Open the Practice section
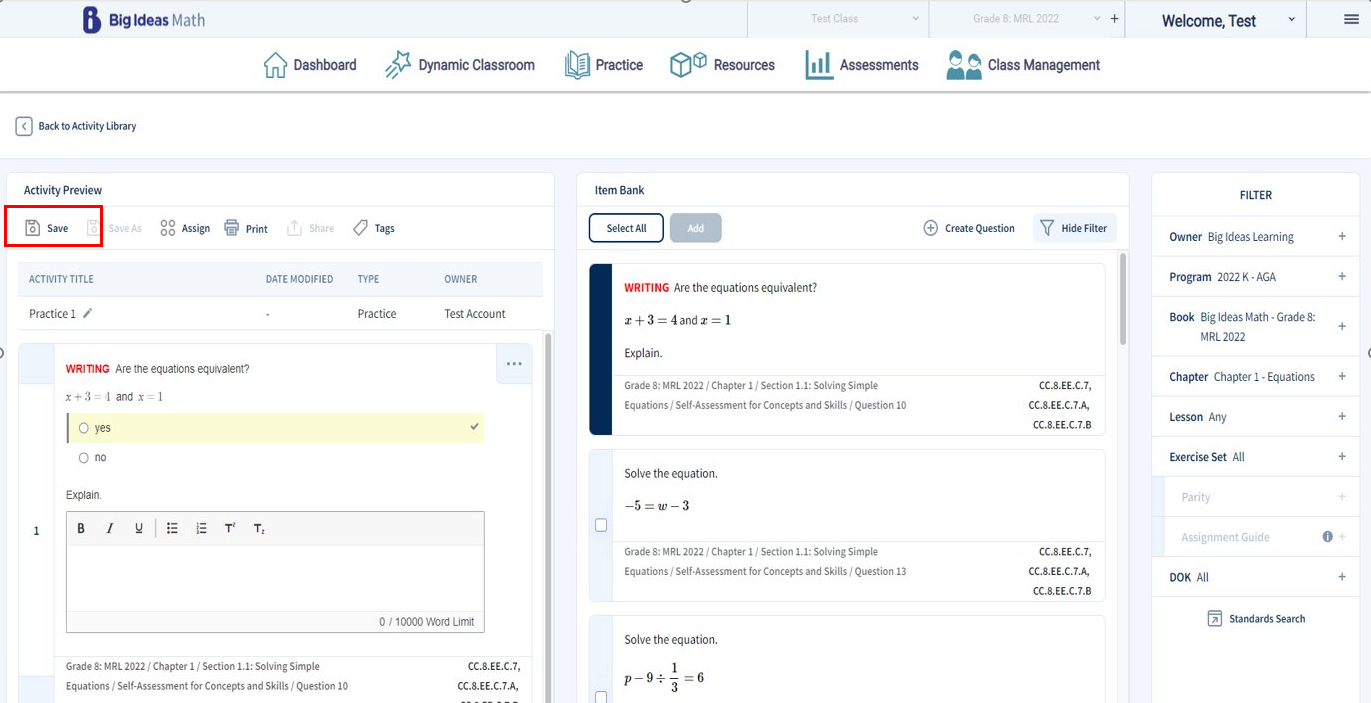This screenshot has width=1371, height=703. (x=604, y=65)
